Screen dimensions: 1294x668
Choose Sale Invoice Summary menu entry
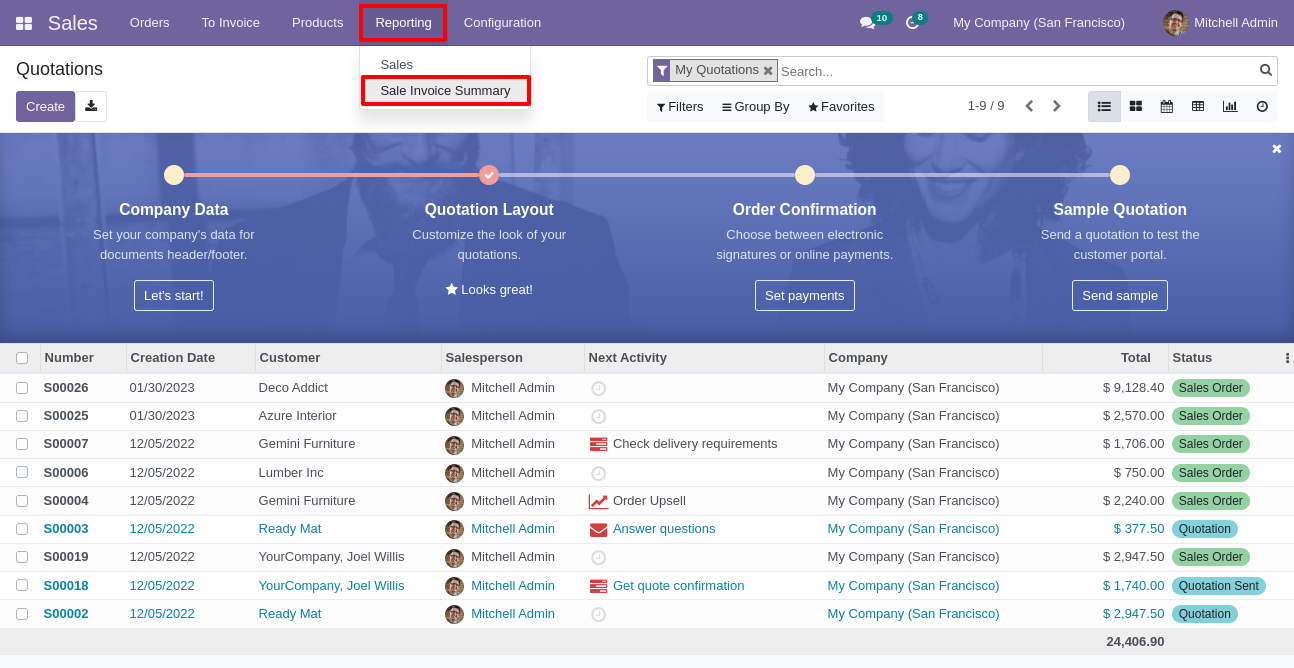pyautogui.click(x=445, y=91)
